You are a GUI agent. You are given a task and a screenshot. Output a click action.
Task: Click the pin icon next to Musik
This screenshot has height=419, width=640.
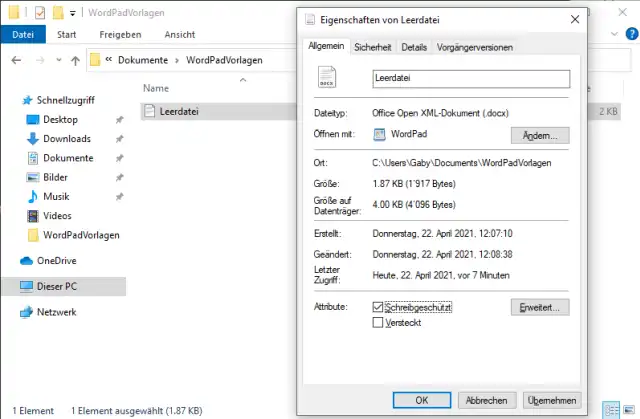[x=119, y=197]
